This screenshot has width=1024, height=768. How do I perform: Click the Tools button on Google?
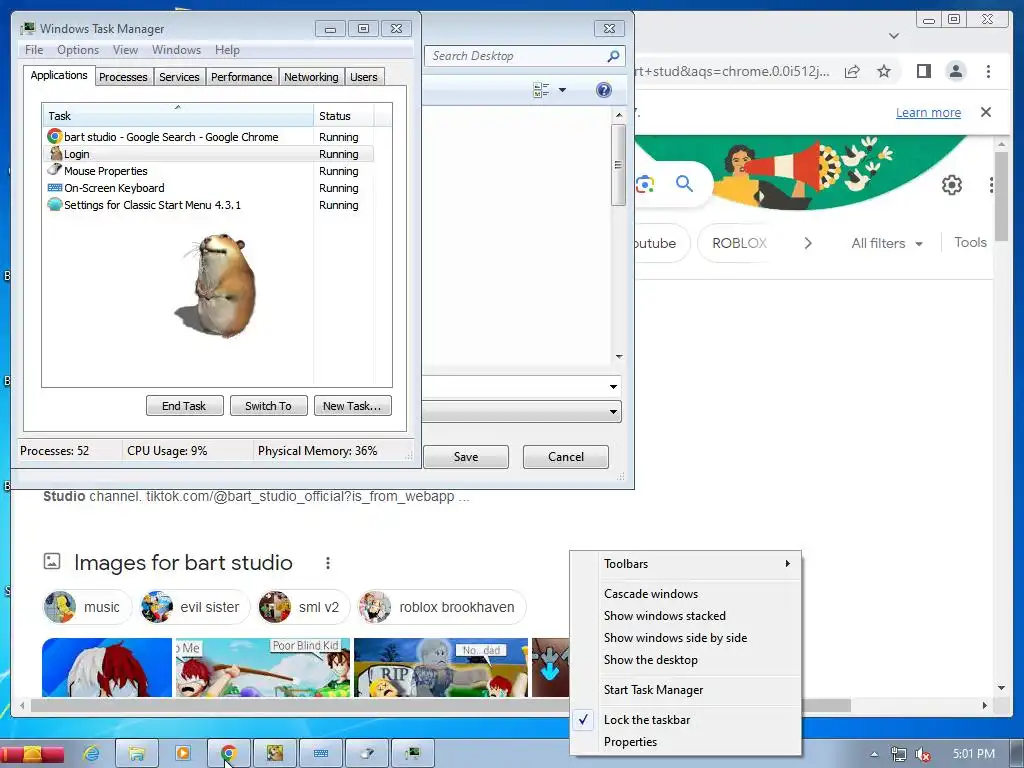tap(970, 242)
